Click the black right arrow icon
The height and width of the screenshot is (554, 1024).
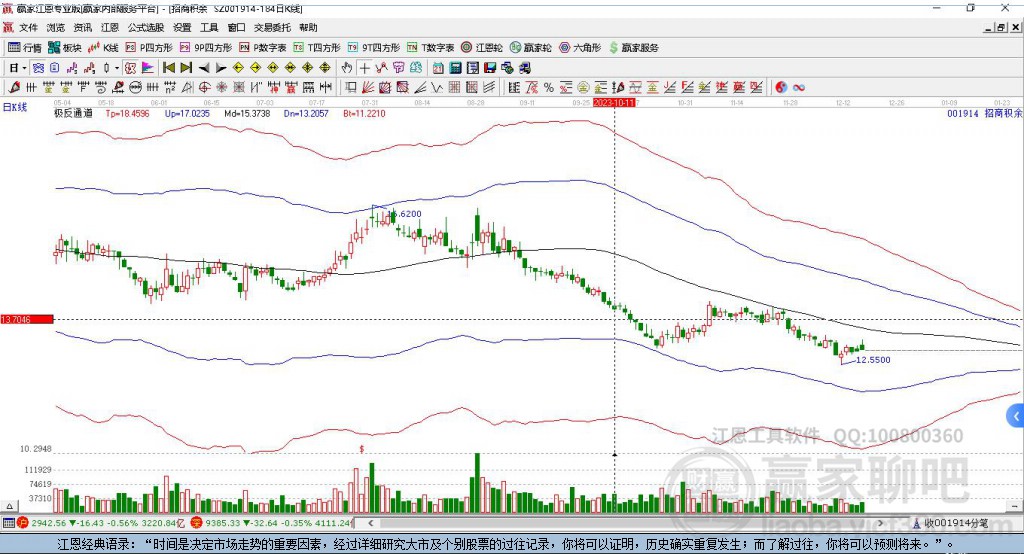[x=221, y=67]
